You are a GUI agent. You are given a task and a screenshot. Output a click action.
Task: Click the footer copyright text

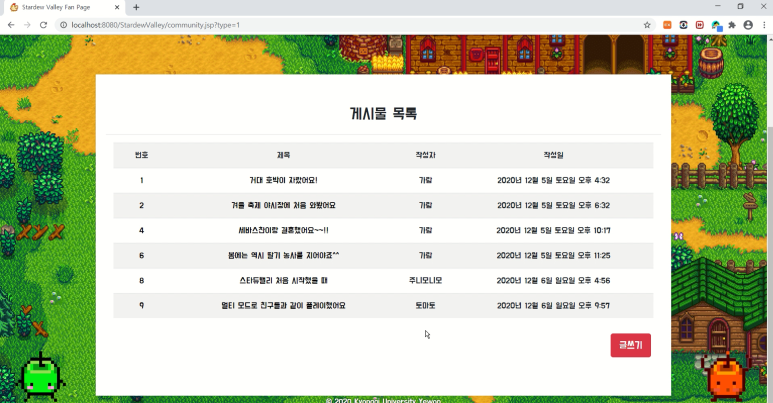coord(384,400)
